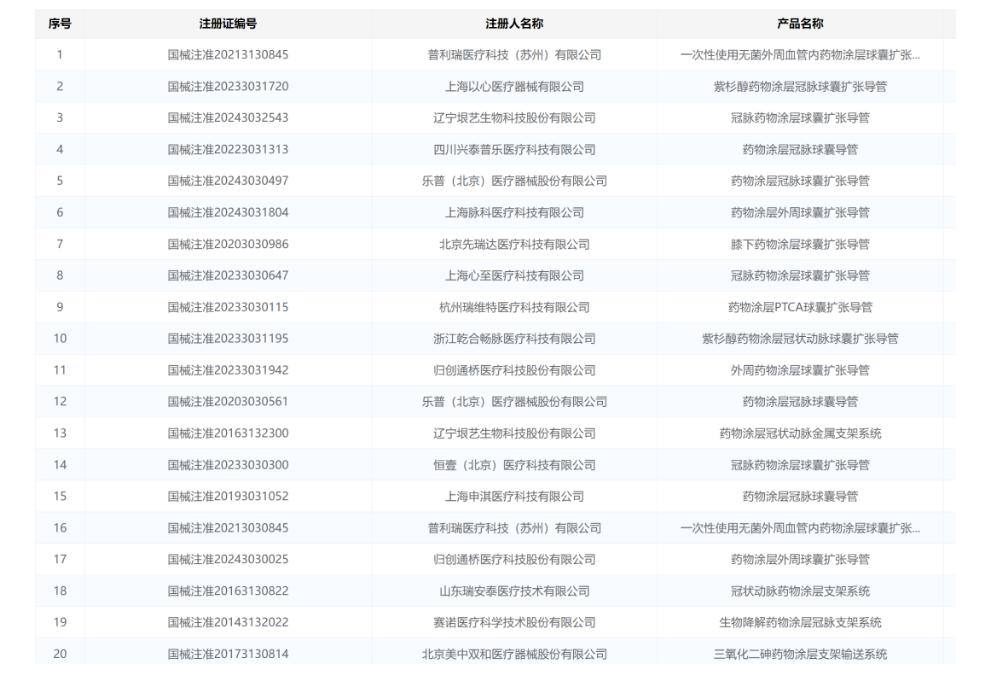Viewport: 1001px width, 687px height.
Task: Click the 序号 column header
Action: coord(60,24)
